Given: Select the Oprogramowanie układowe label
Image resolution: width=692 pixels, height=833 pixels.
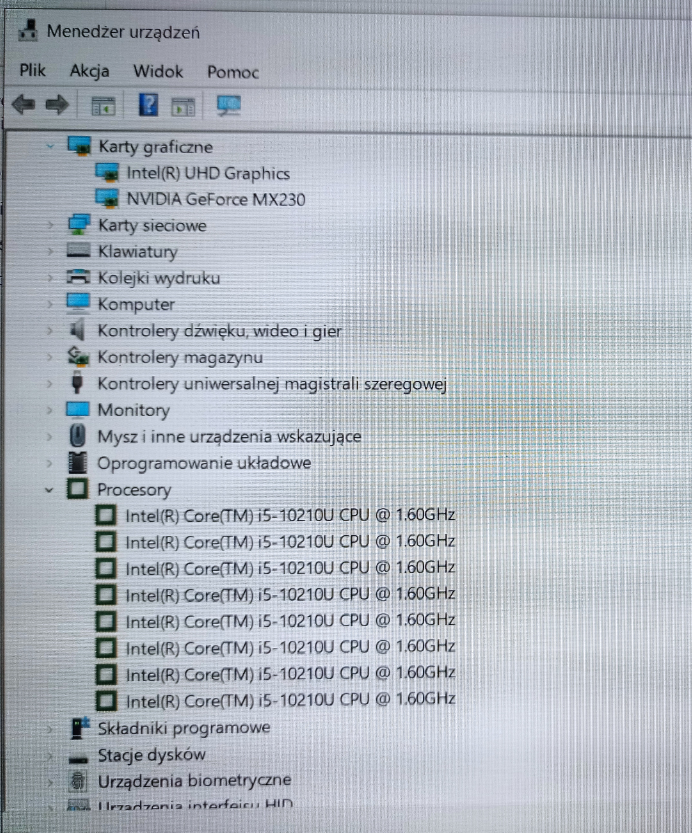Looking at the screenshot, I should (x=204, y=463).
